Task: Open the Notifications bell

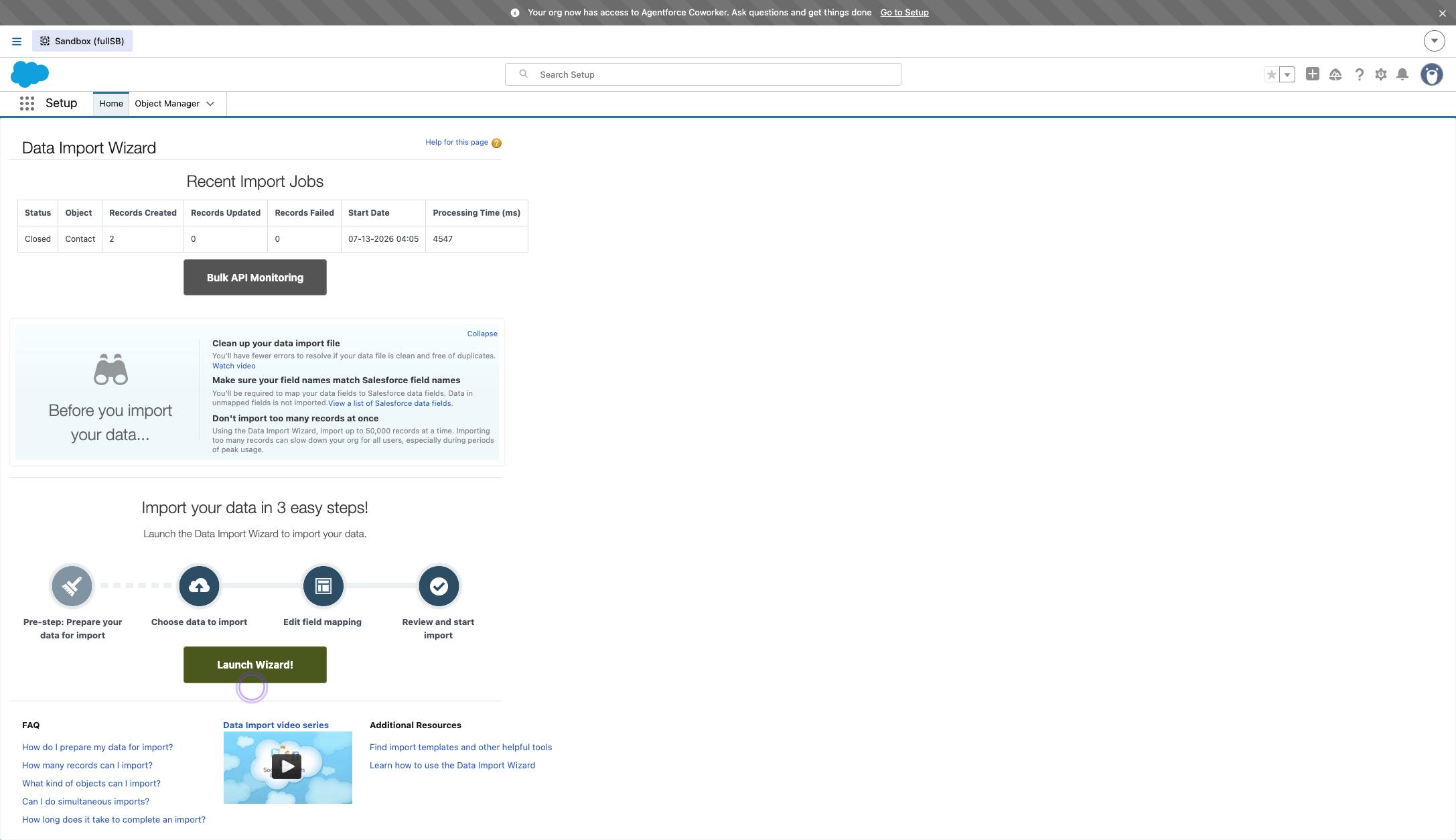Action: click(1402, 74)
